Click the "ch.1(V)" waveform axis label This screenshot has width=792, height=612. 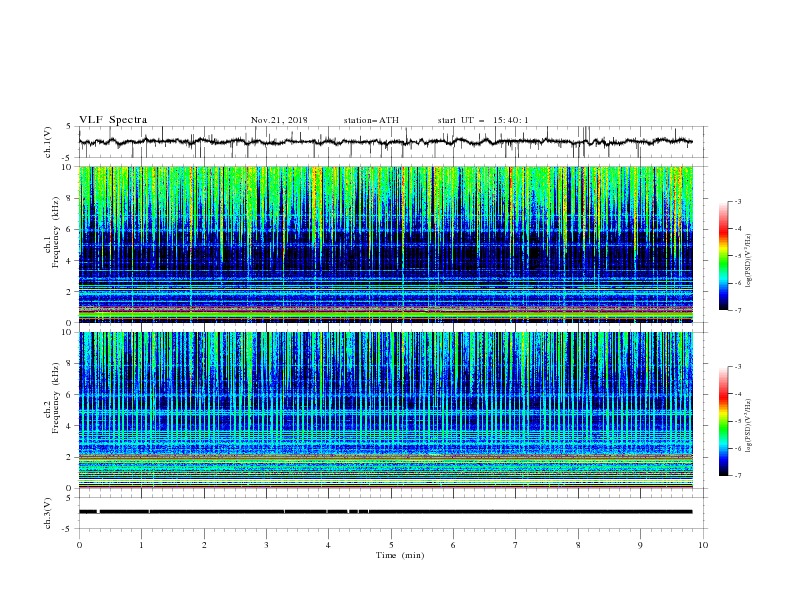click(48, 142)
